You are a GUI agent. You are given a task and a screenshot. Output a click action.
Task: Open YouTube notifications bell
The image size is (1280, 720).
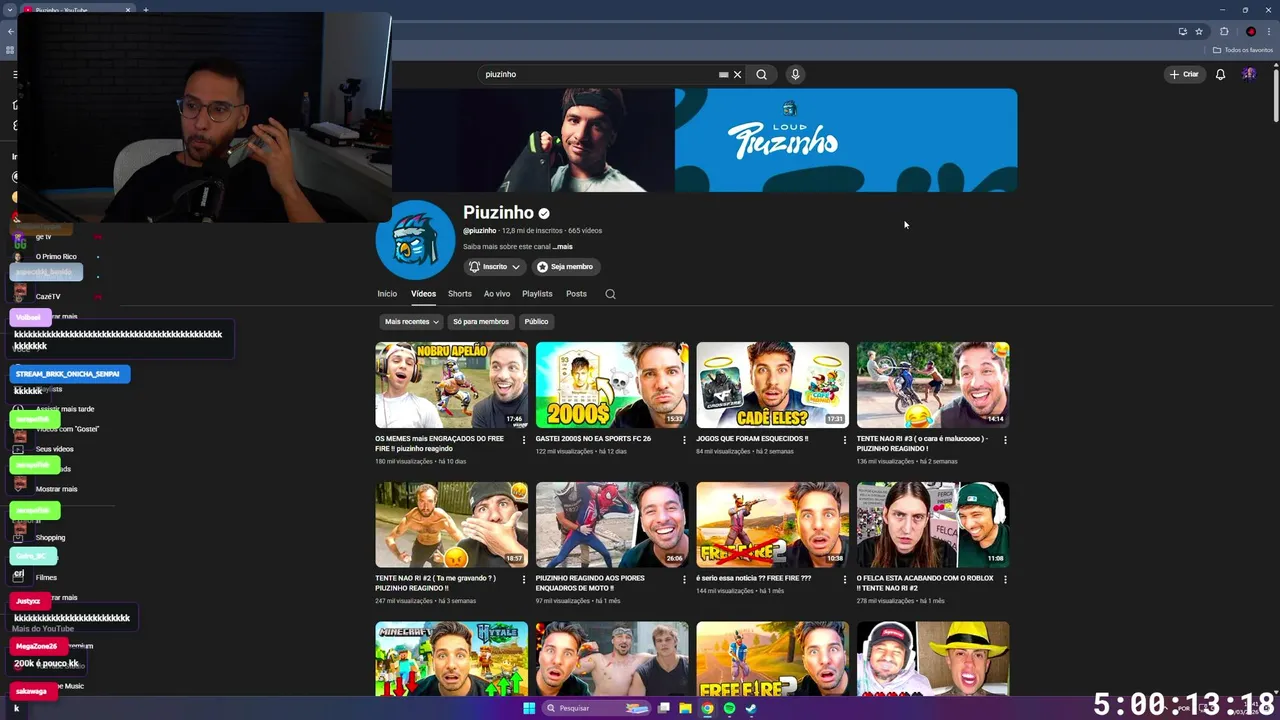(1220, 74)
